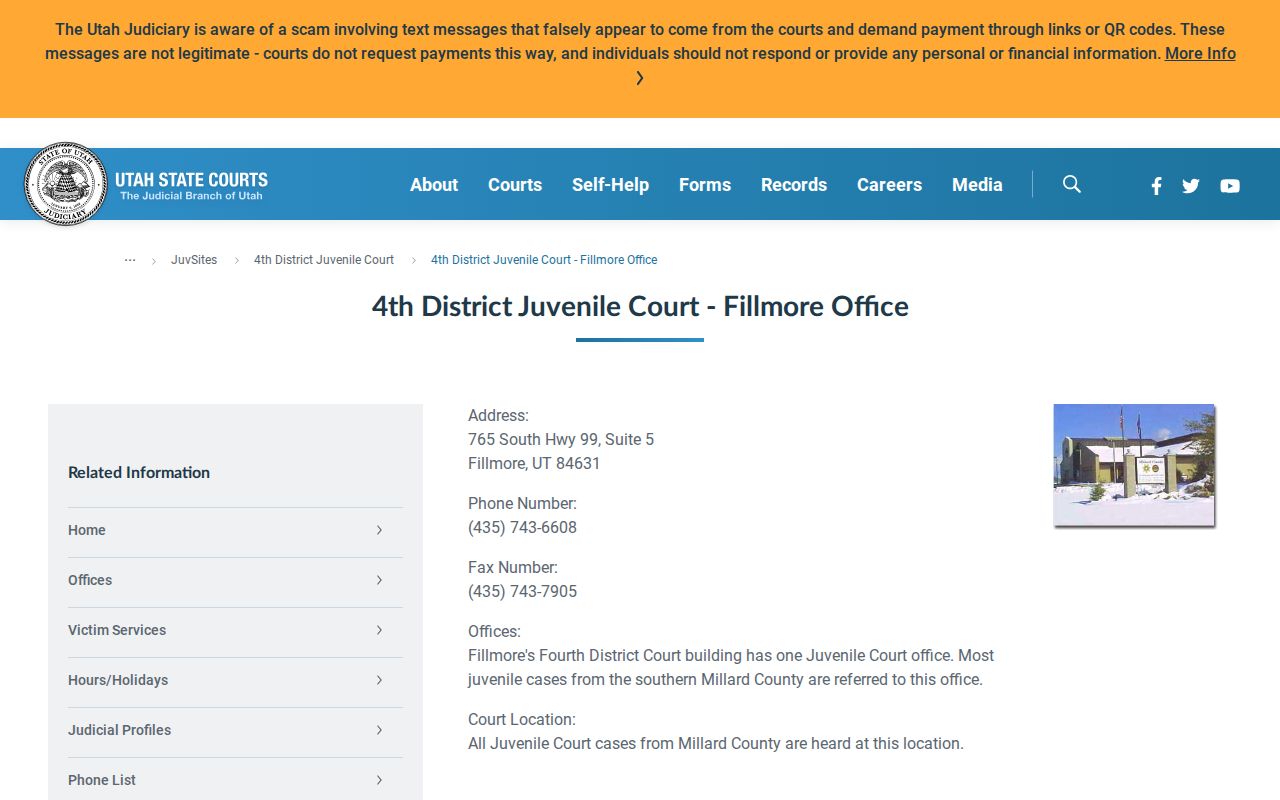Click the Utah Judiciary seal logo
Viewport: 1280px width, 800px height.
coord(66,184)
